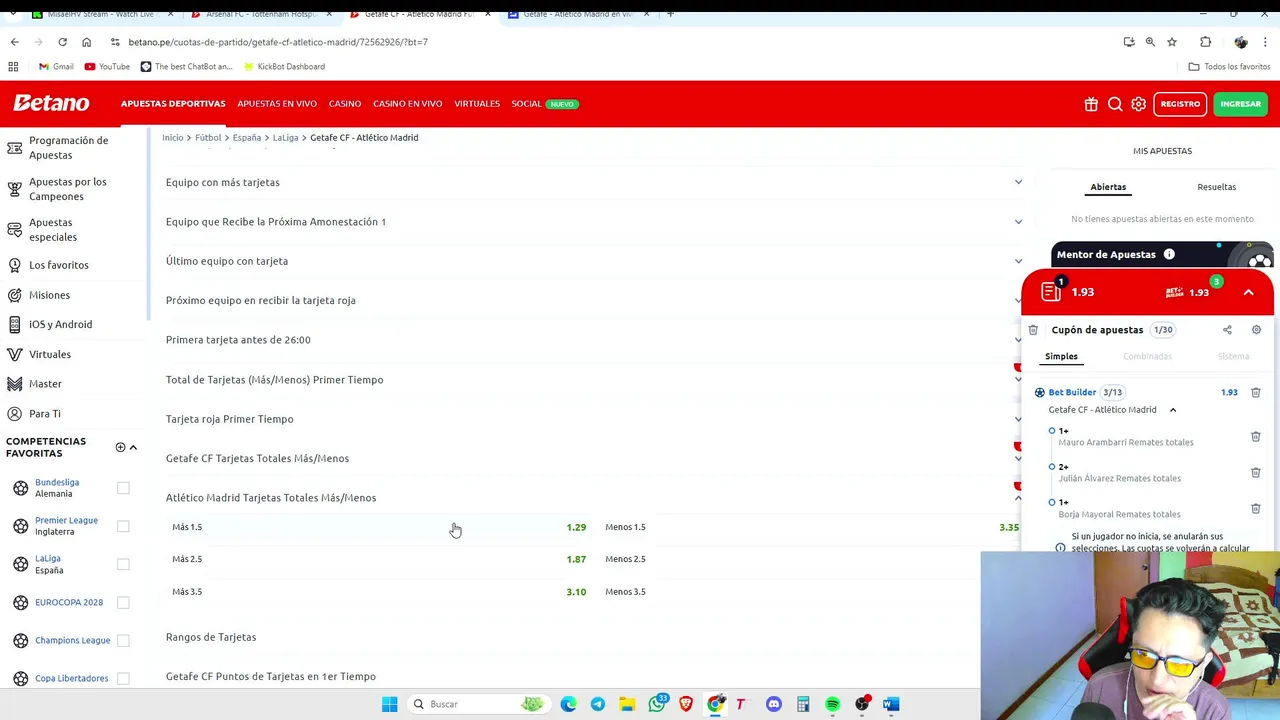
Task: Reload the browser page
Action: pos(62,42)
